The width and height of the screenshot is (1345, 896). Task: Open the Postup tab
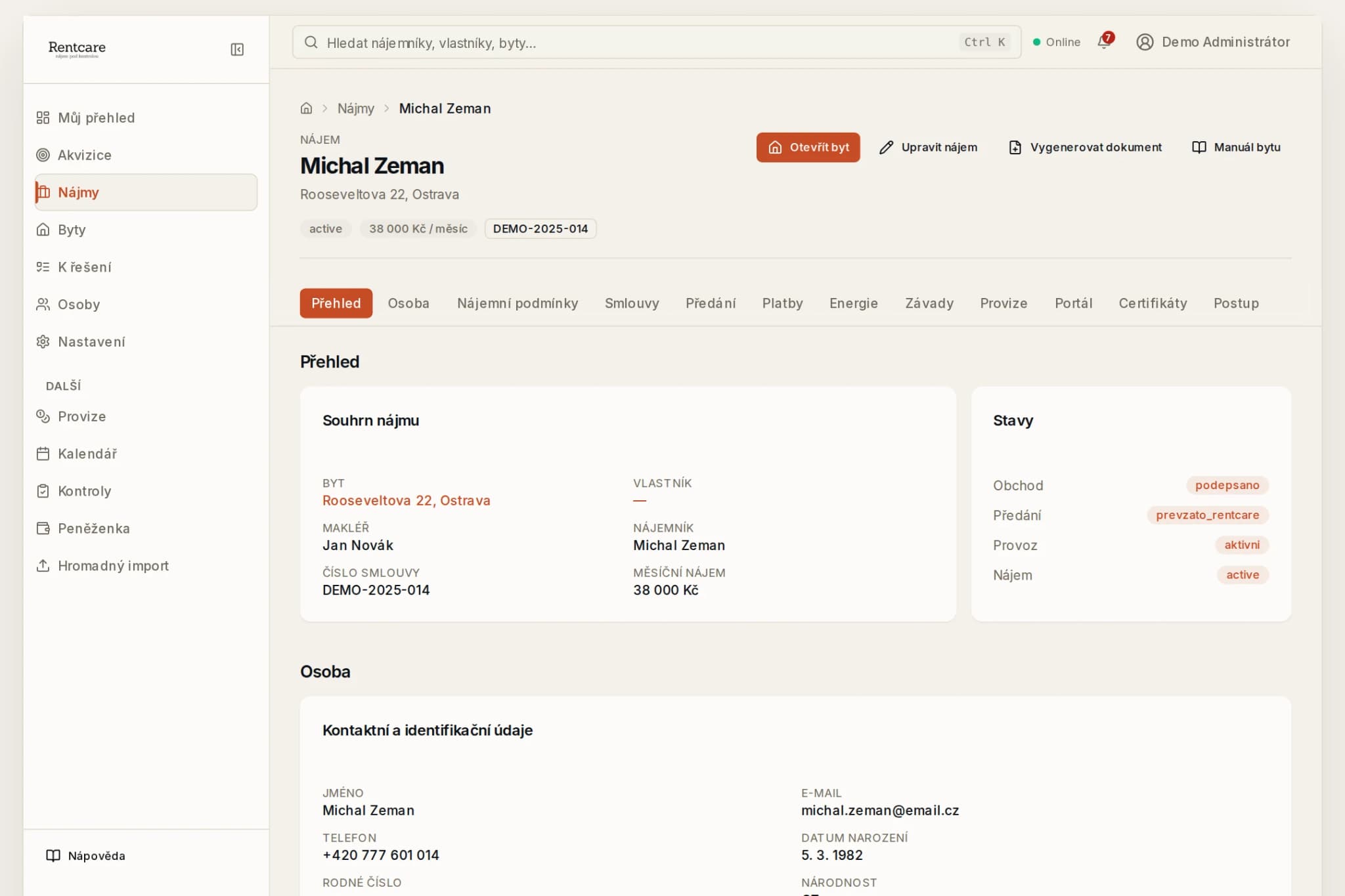1236,303
